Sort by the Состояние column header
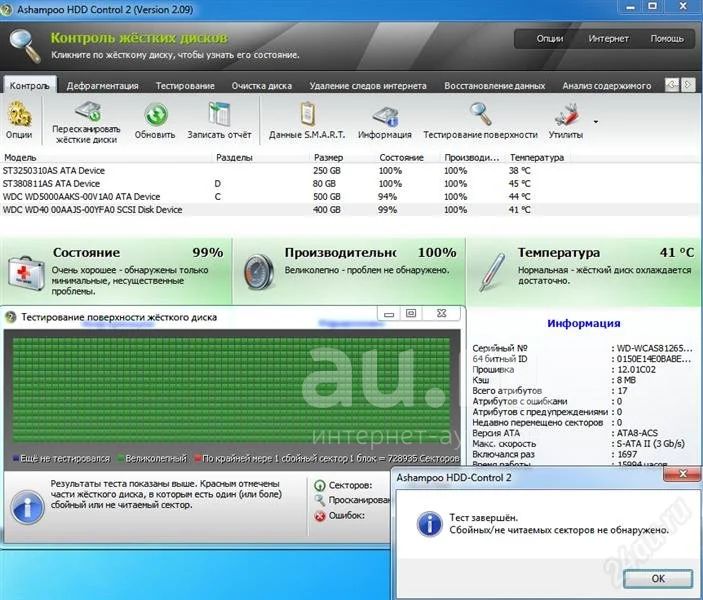 401,157
